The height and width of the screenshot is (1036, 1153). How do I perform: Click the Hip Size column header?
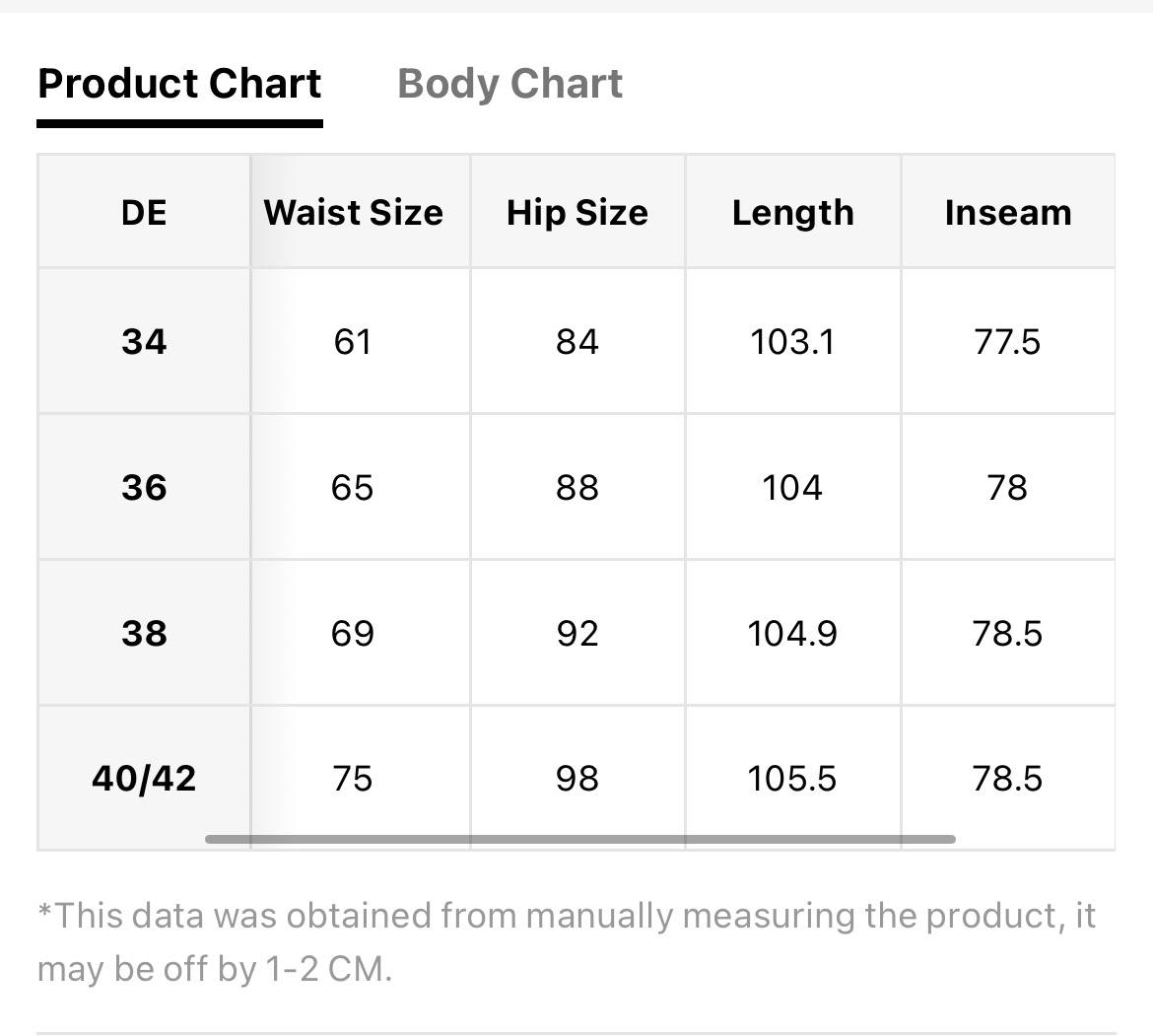577,212
